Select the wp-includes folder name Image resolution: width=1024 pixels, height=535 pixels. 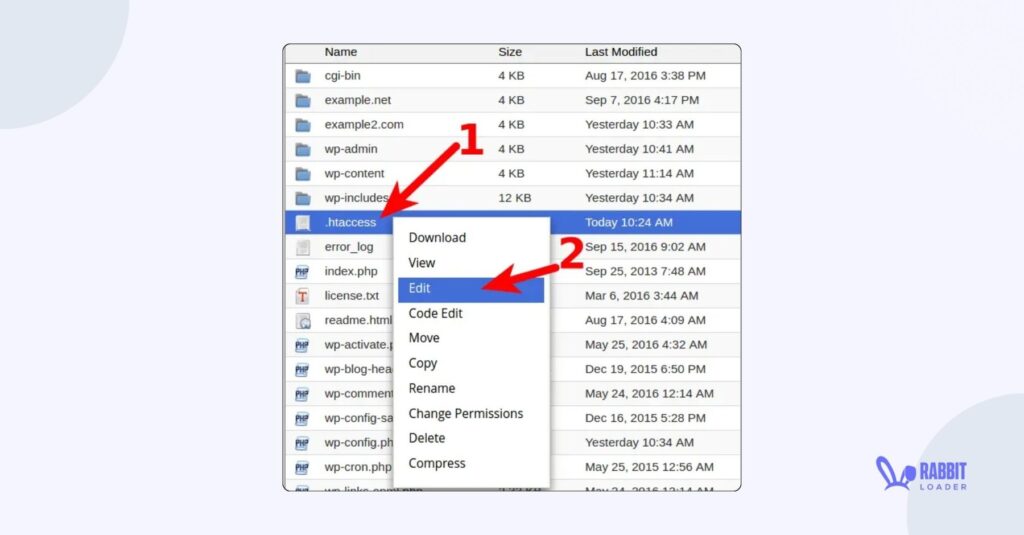point(357,198)
